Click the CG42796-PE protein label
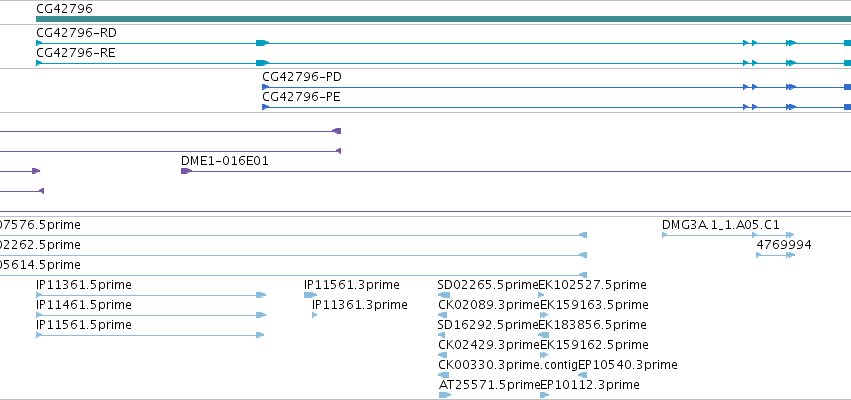 pos(301,97)
